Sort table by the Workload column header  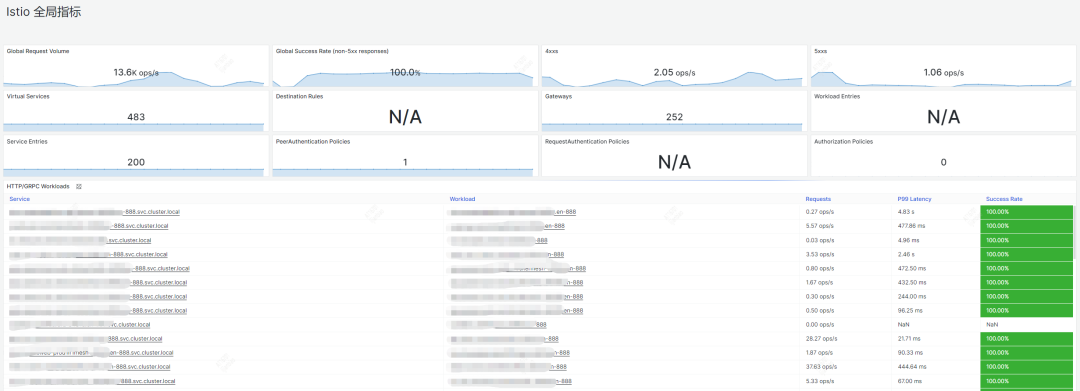pos(462,199)
